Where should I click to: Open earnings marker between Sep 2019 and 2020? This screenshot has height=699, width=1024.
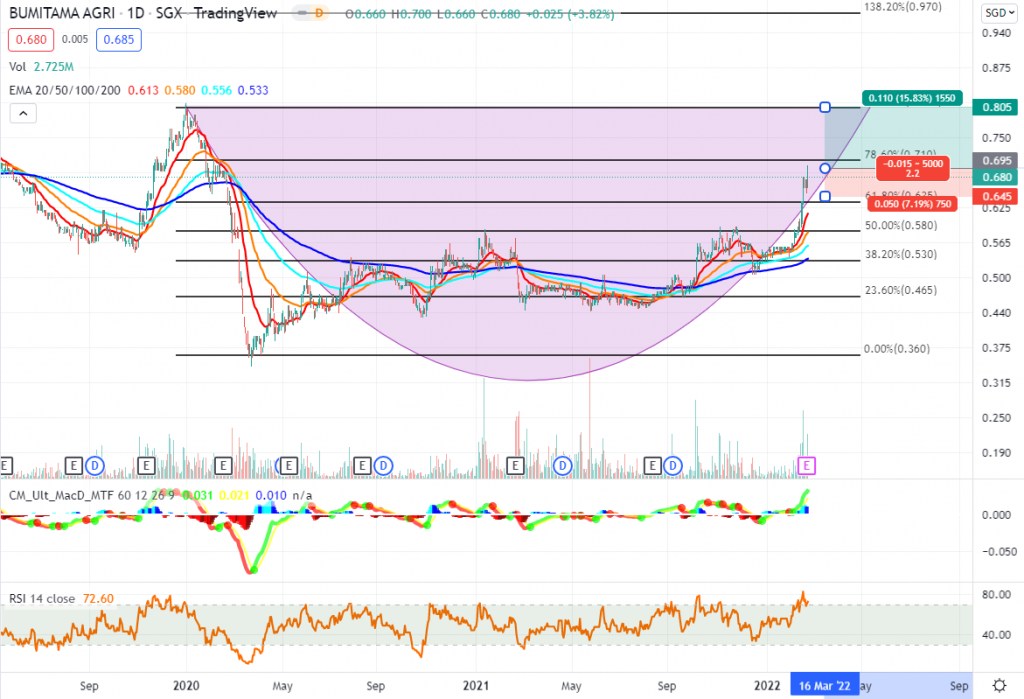pyautogui.click(x=146, y=466)
